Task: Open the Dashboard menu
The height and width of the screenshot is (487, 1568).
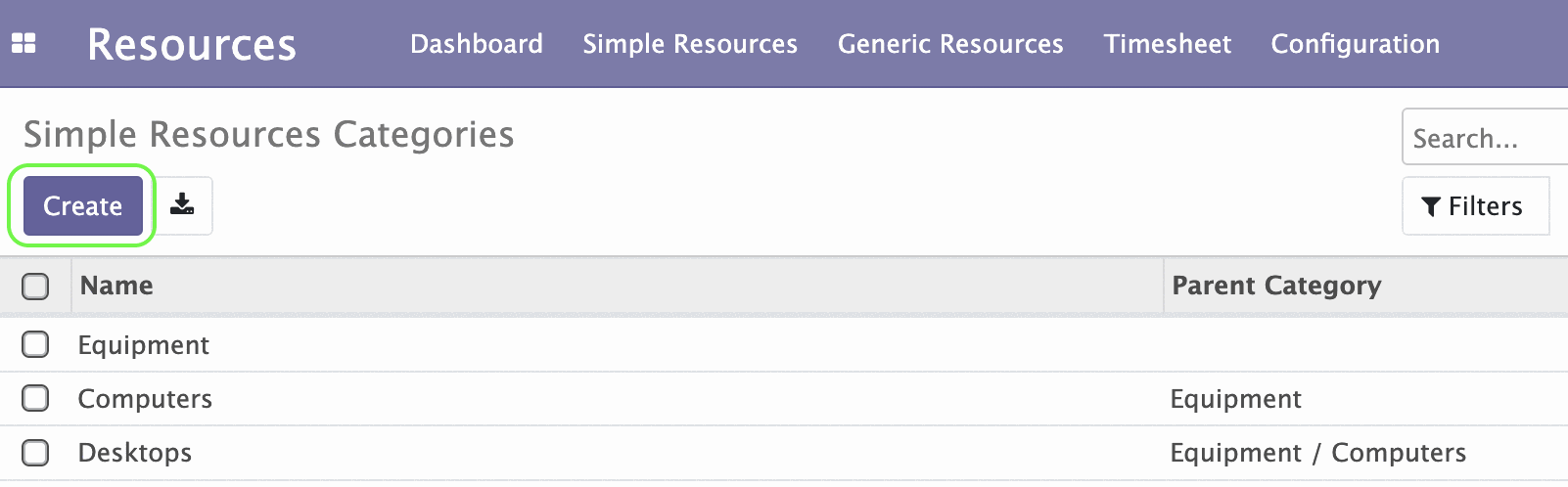Action: (x=476, y=44)
